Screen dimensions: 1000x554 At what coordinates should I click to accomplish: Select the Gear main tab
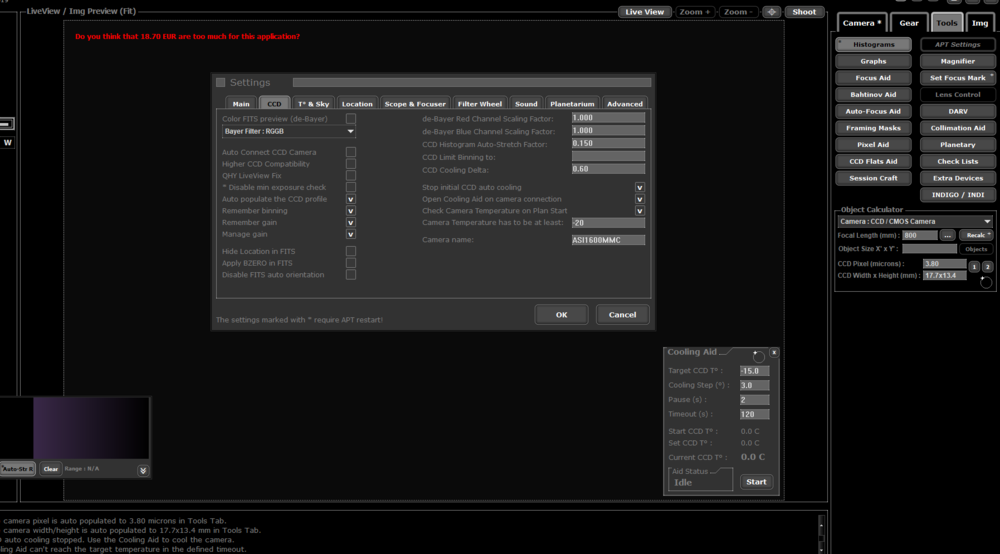909,23
